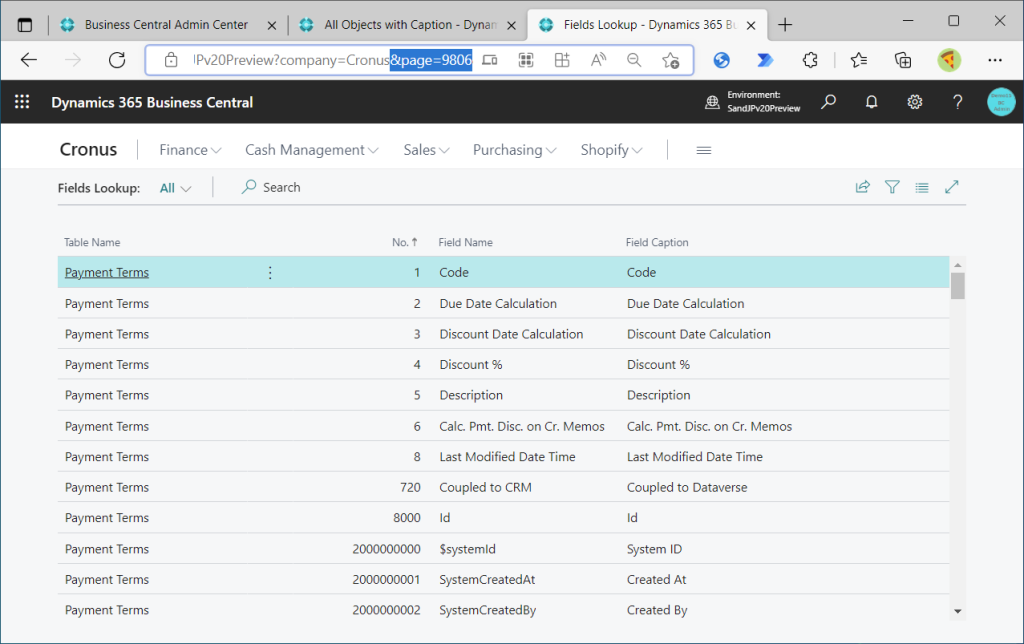Select the Created By caption cell
The image size is (1024, 644).
tap(657, 610)
